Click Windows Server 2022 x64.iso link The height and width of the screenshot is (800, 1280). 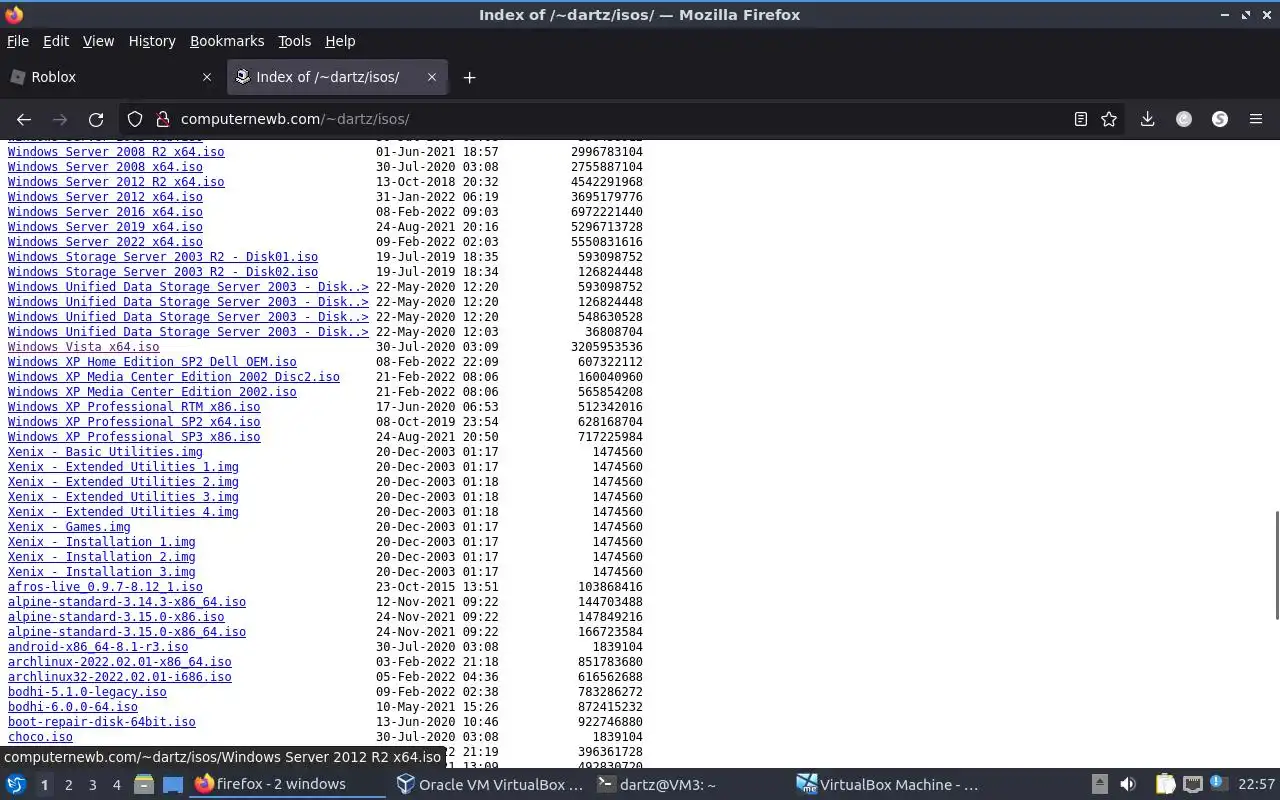(x=105, y=242)
